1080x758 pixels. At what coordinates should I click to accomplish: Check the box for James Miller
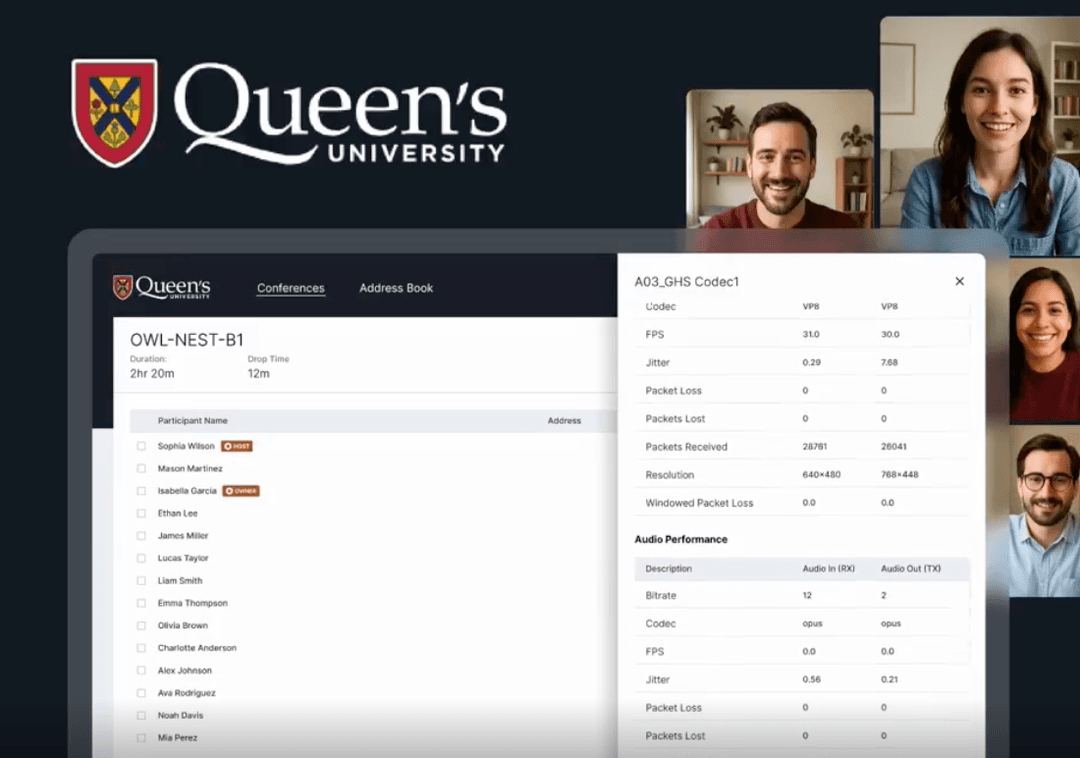tap(141, 536)
